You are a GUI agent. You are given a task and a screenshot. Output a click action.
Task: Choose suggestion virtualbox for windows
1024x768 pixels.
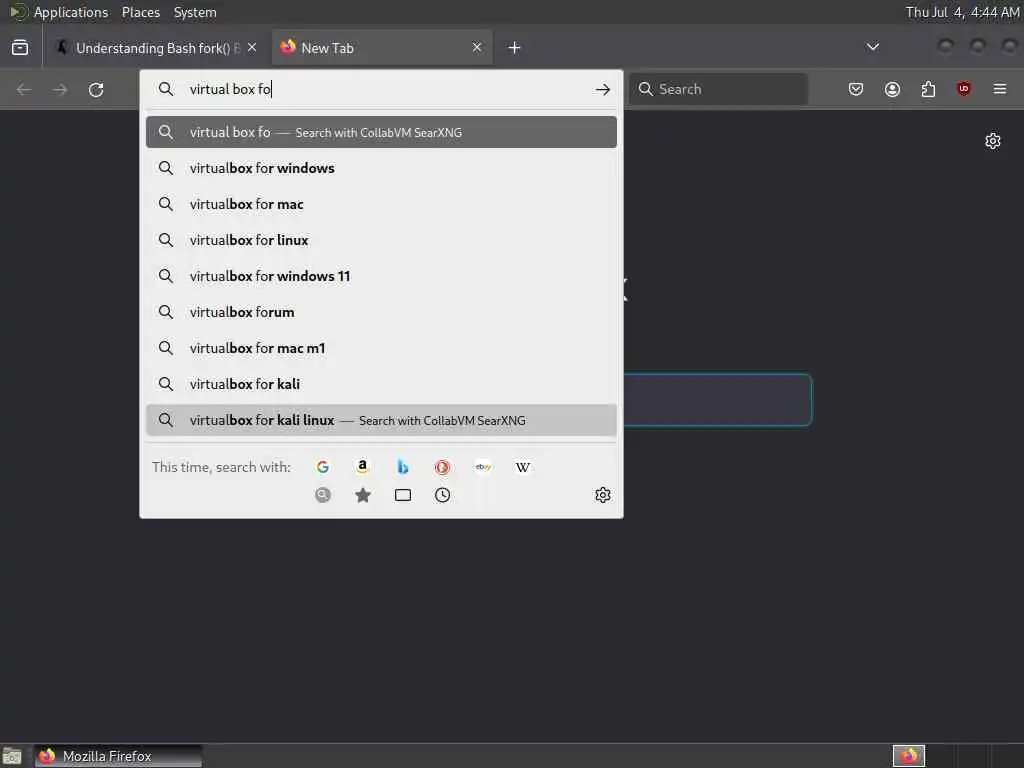tap(381, 168)
